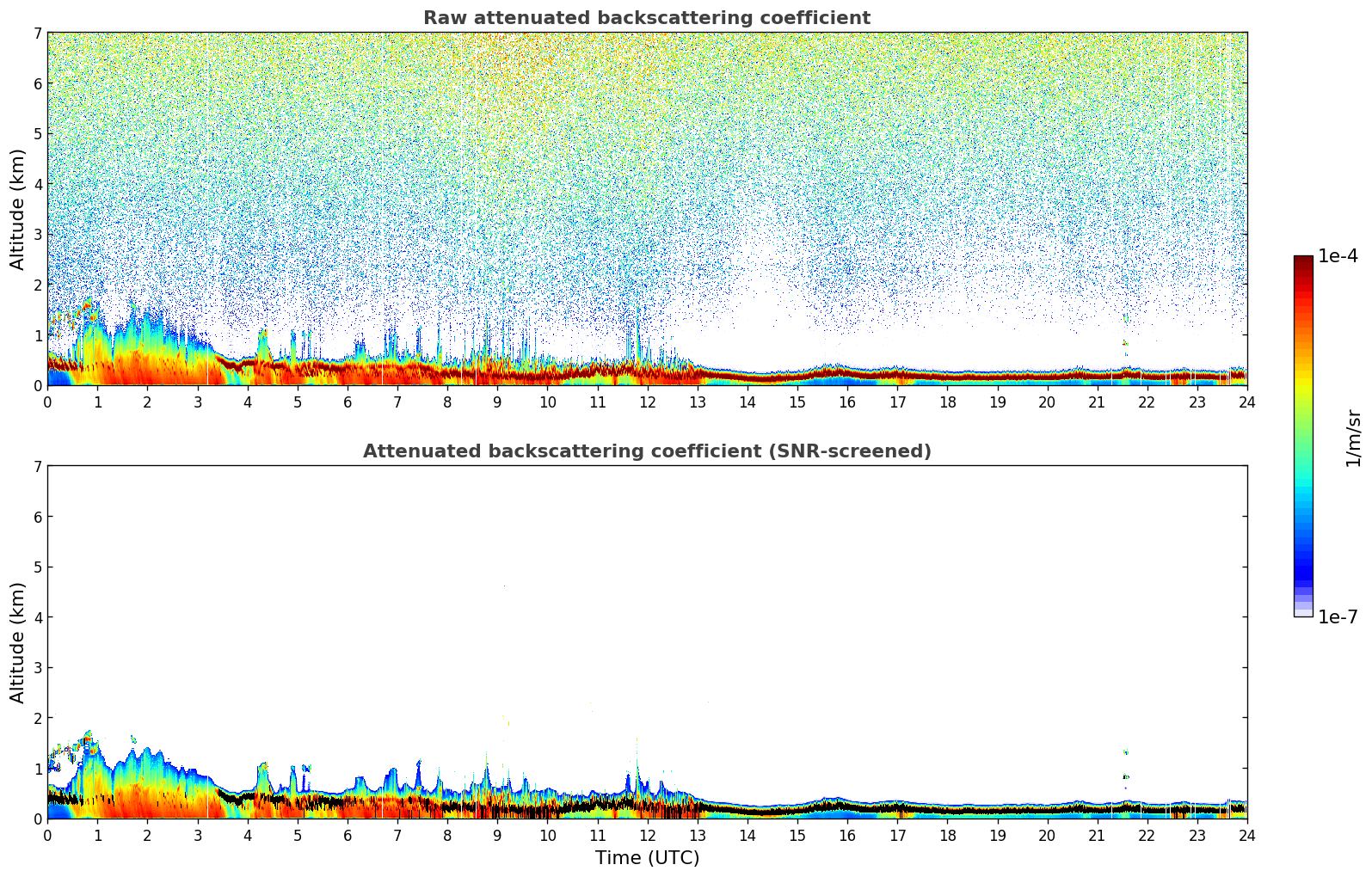
Task: Click the "1e-4" colorbar maximum label
Action: [1338, 256]
